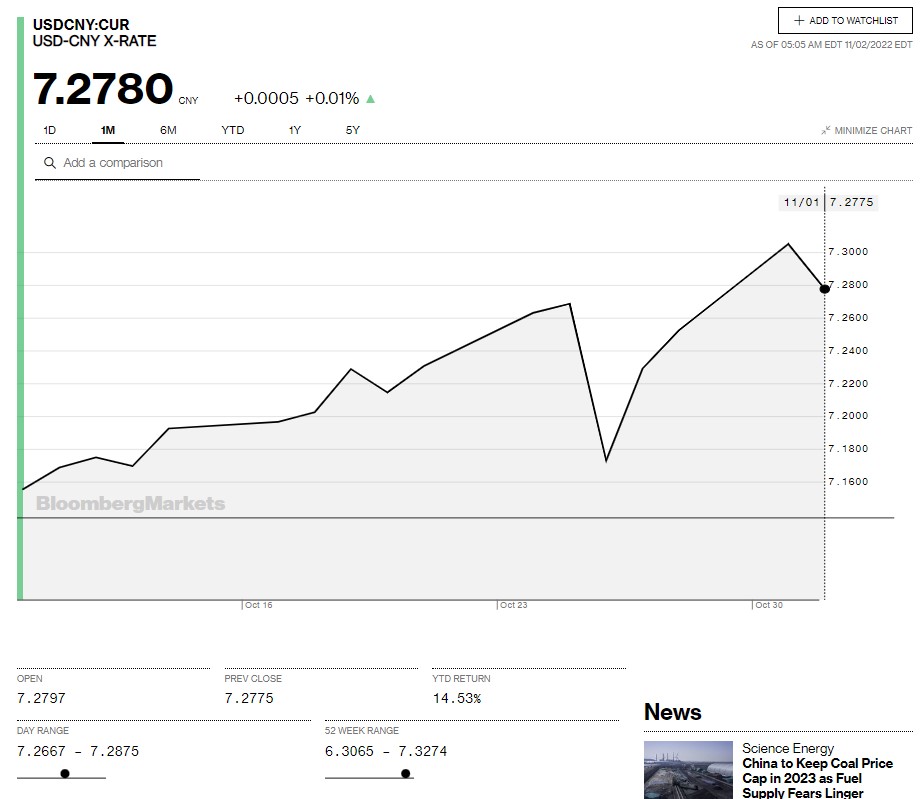The image size is (922, 799).
Task: Click the 11/01 chart tooltip label
Action: 801,202
